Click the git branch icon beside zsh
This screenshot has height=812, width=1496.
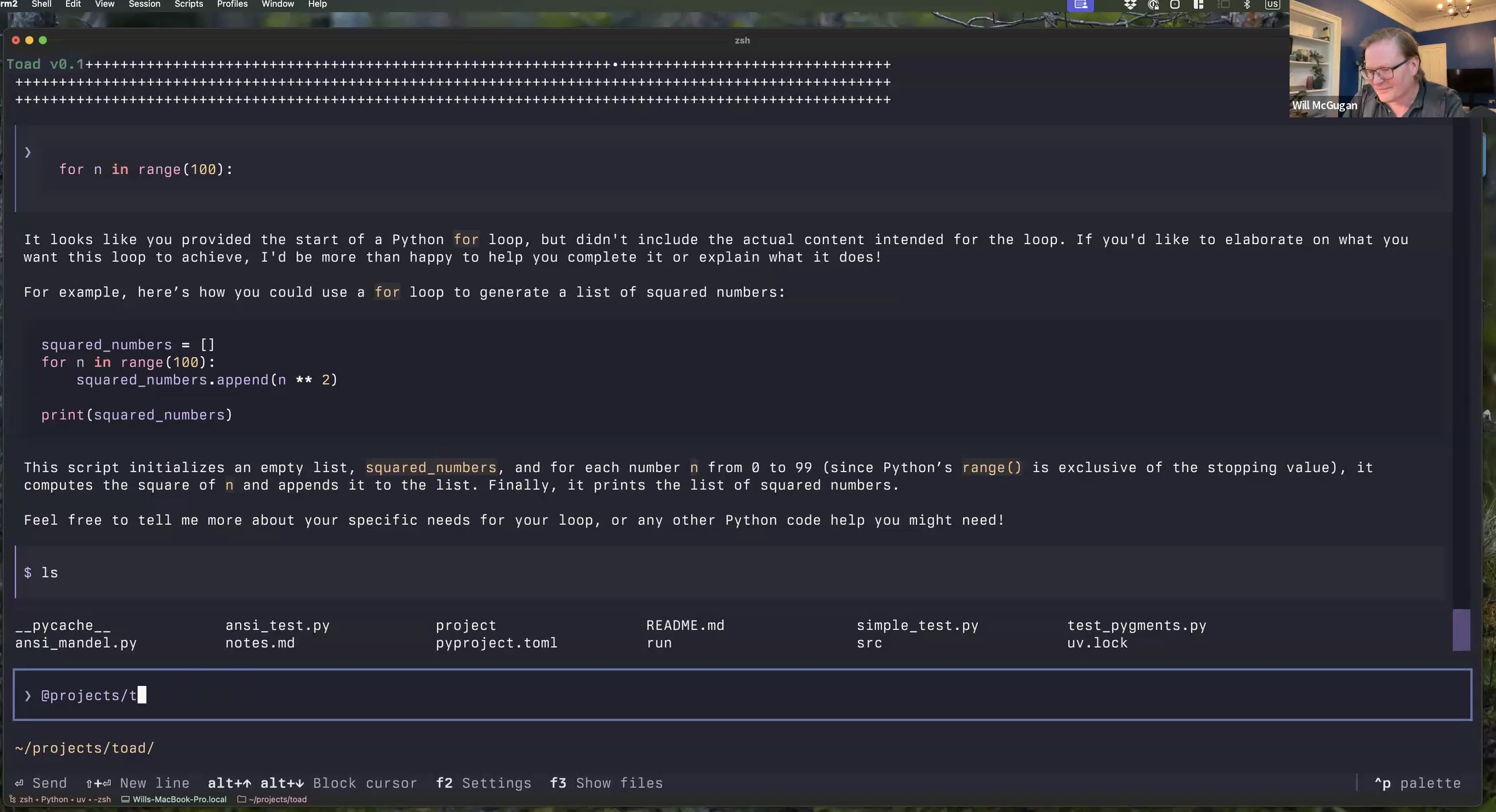pos(12,799)
